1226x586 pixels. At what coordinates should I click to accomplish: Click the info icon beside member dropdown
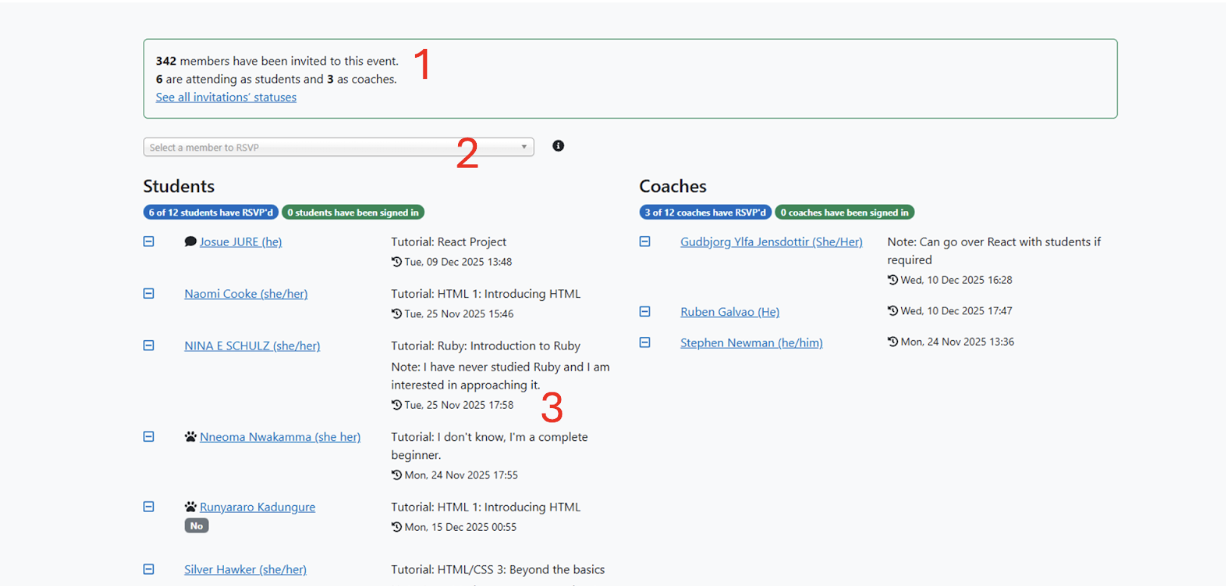tap(558, 146)
